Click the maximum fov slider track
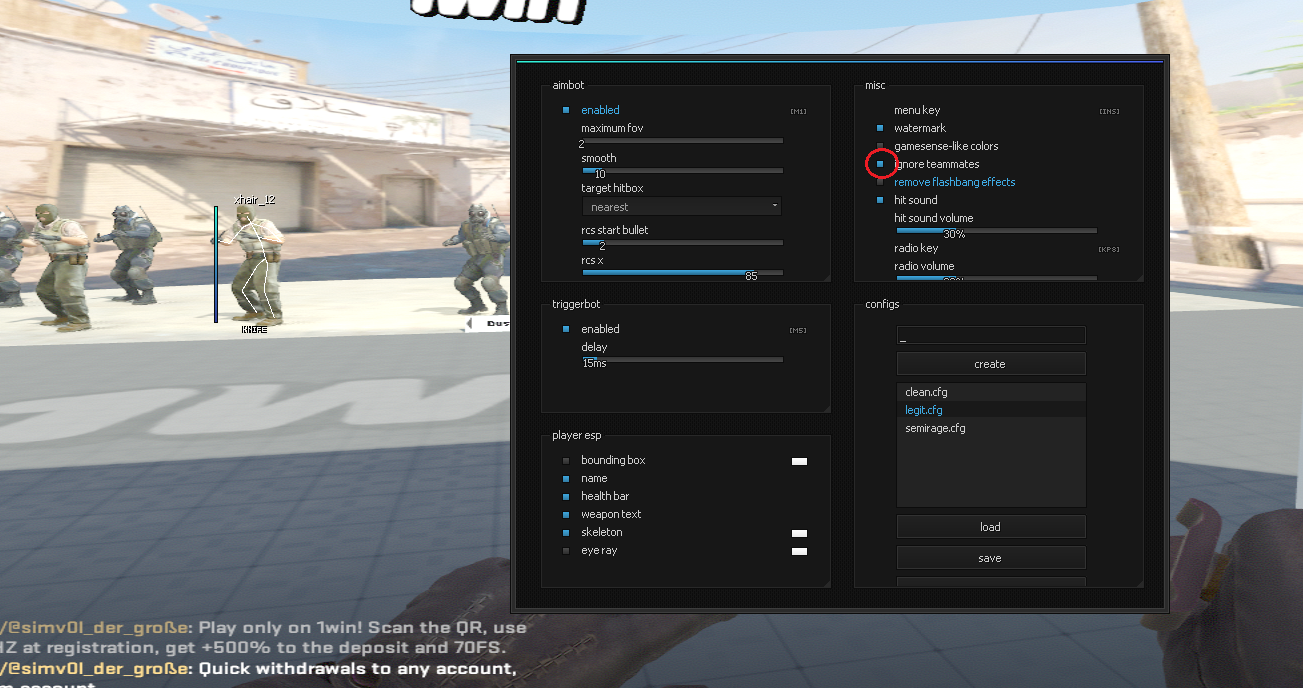This screenshot has width=1303, height=688. (682, 141)
